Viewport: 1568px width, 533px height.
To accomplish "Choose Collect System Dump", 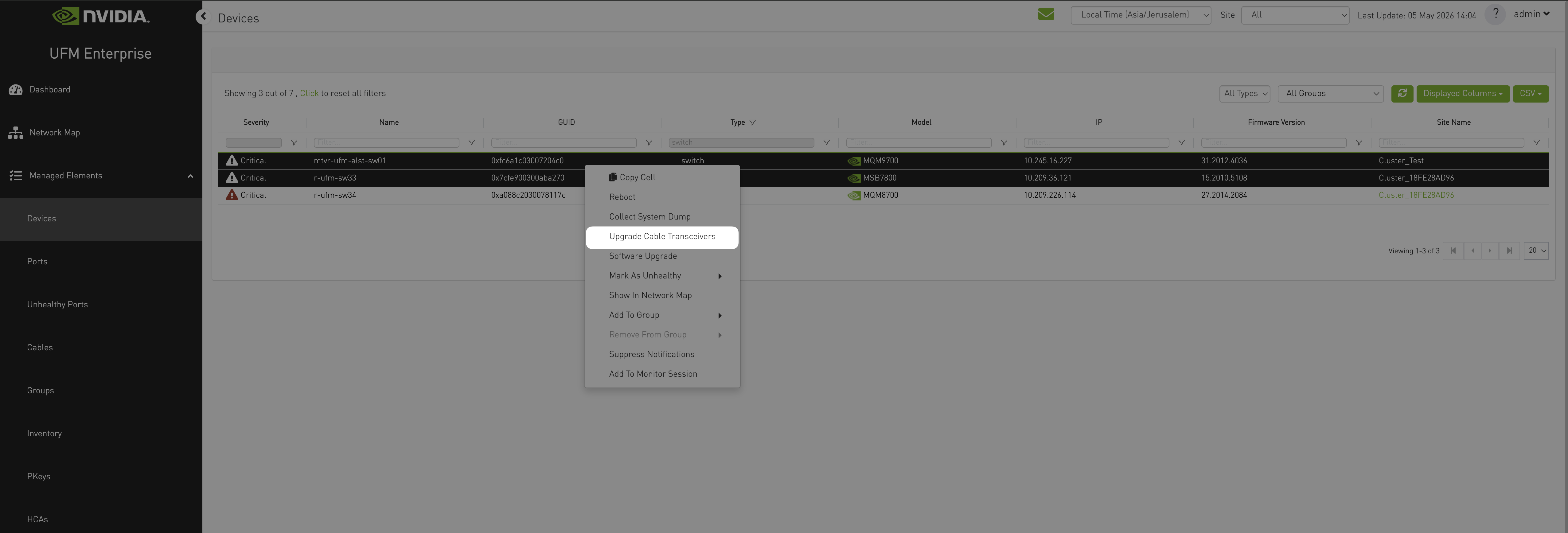I will (662, 216).
